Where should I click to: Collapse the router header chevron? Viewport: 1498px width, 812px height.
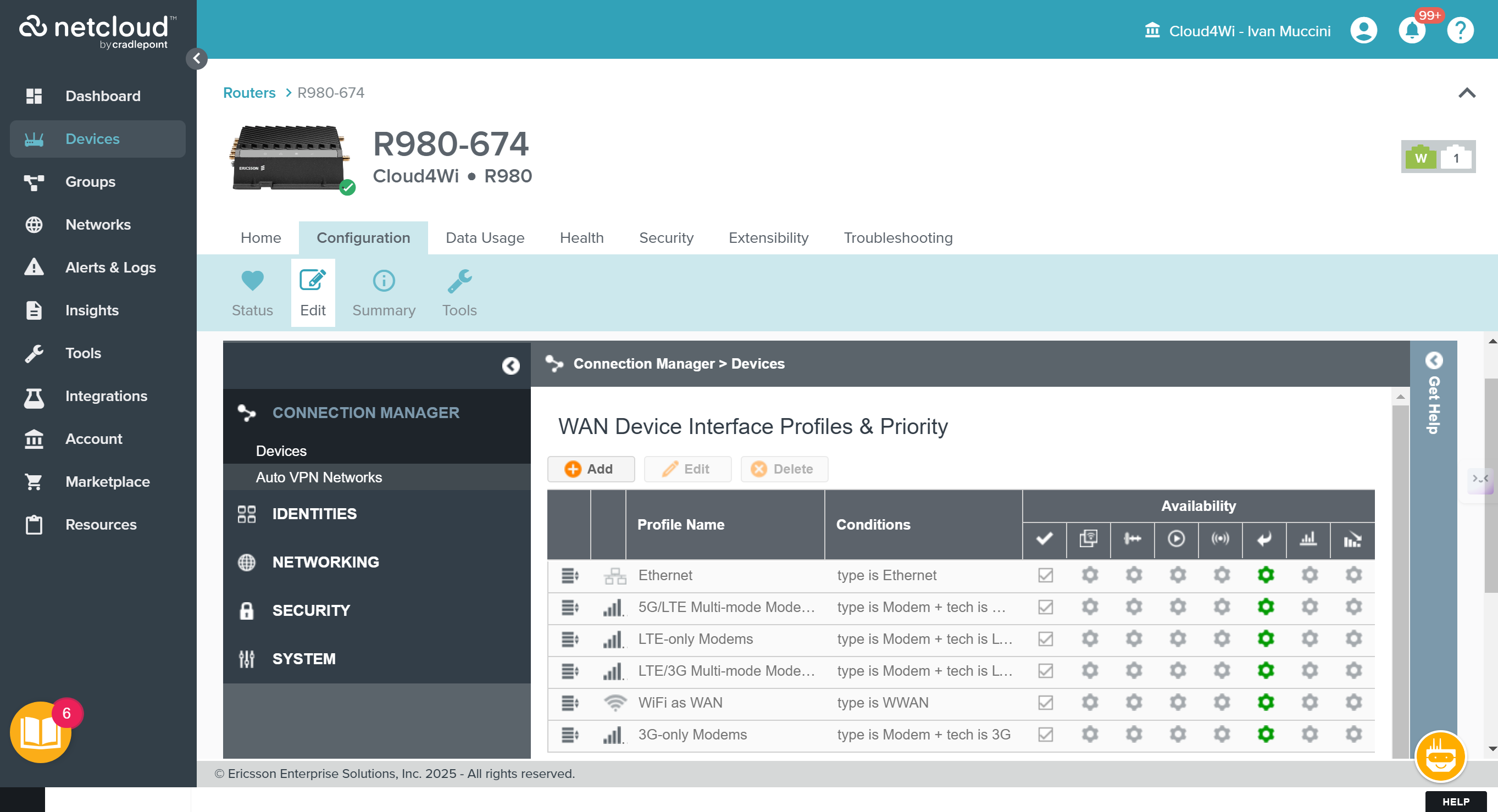click(x=1466, y=93)
